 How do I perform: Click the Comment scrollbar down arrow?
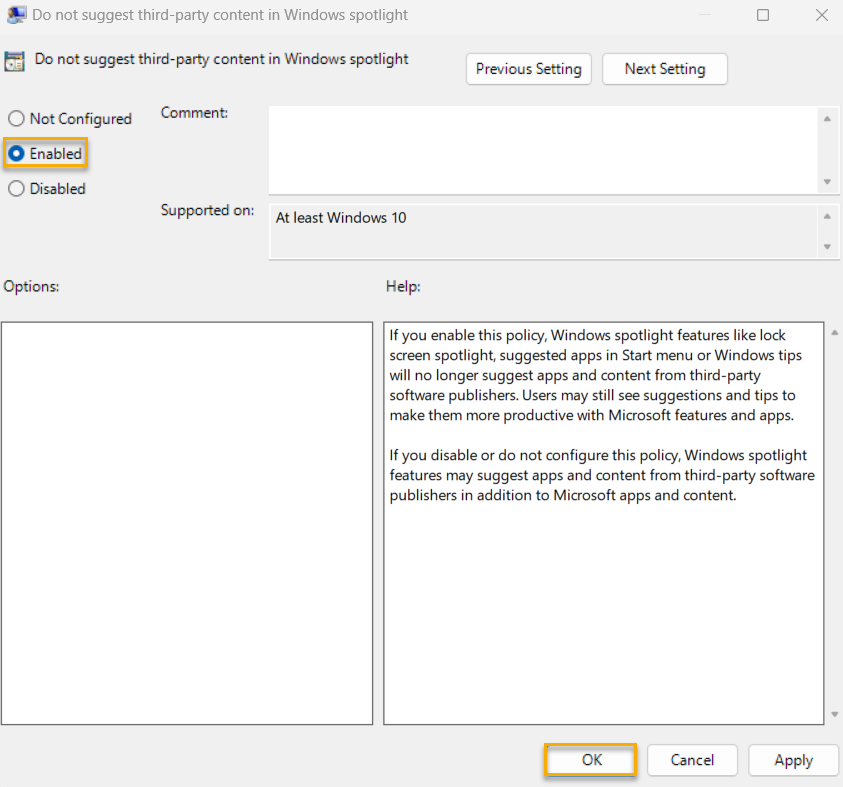tap(828, 181)
